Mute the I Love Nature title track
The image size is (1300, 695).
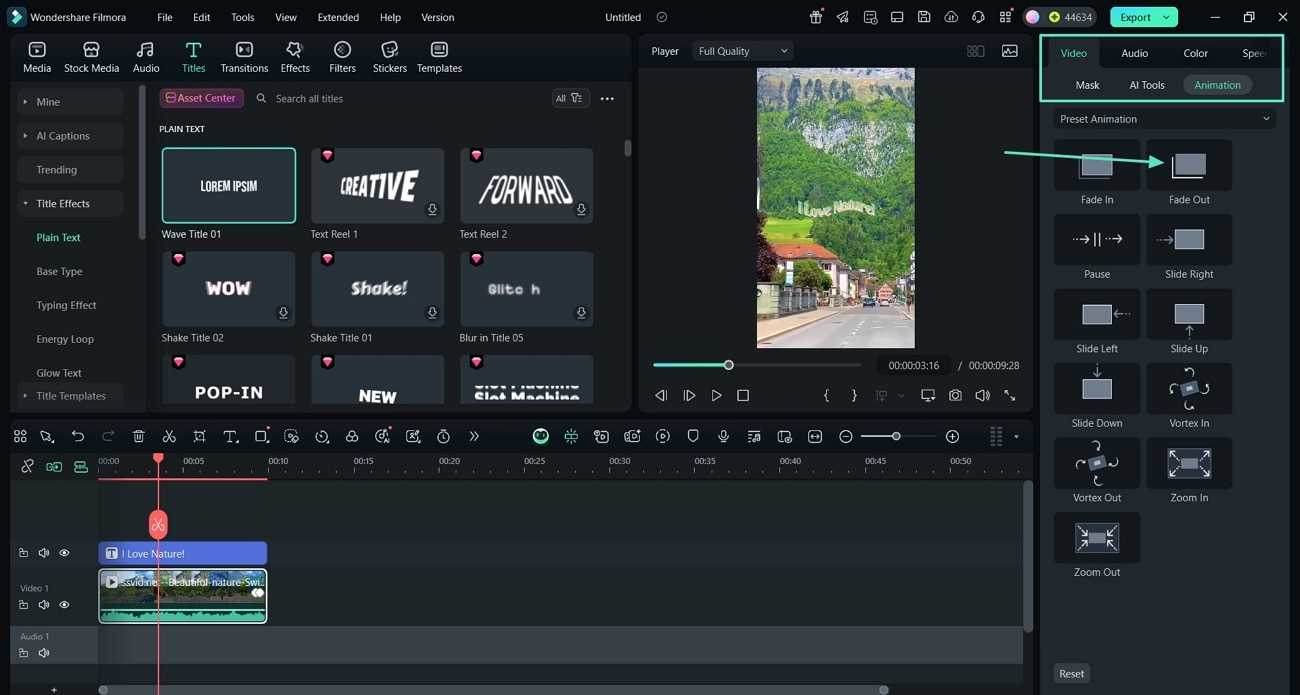coord(43,552)
